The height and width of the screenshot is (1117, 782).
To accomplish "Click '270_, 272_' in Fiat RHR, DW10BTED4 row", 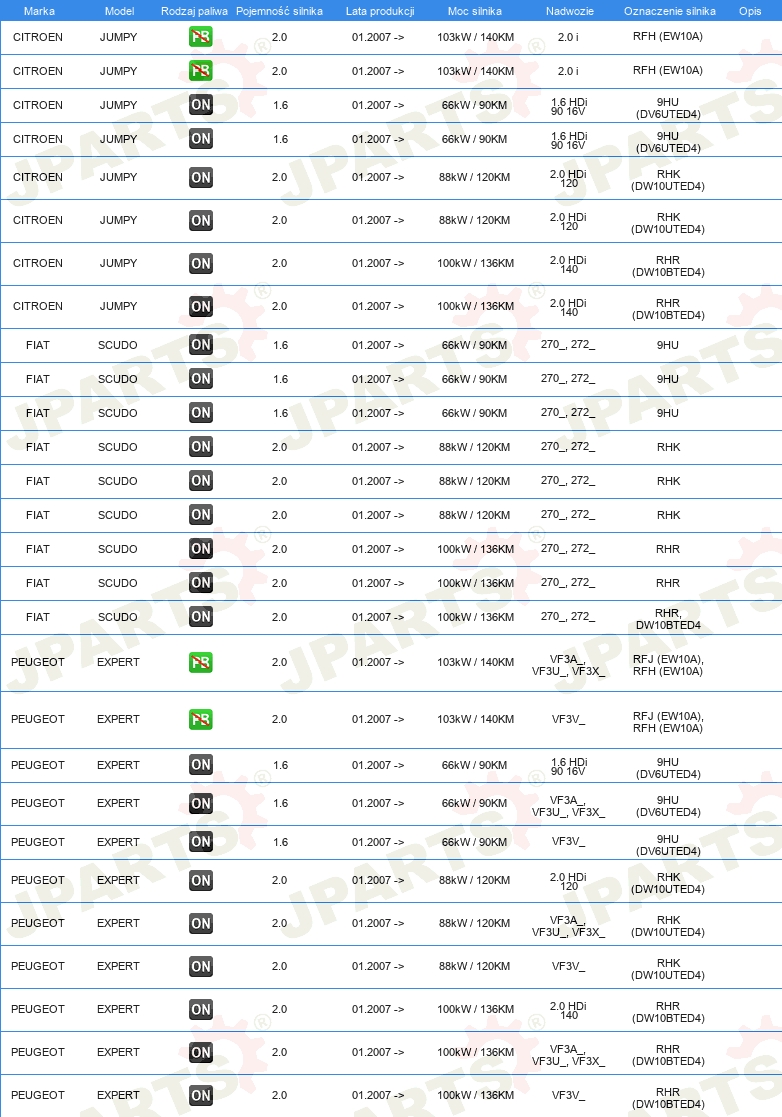I will pyautogui.click(x=568, y=616).
